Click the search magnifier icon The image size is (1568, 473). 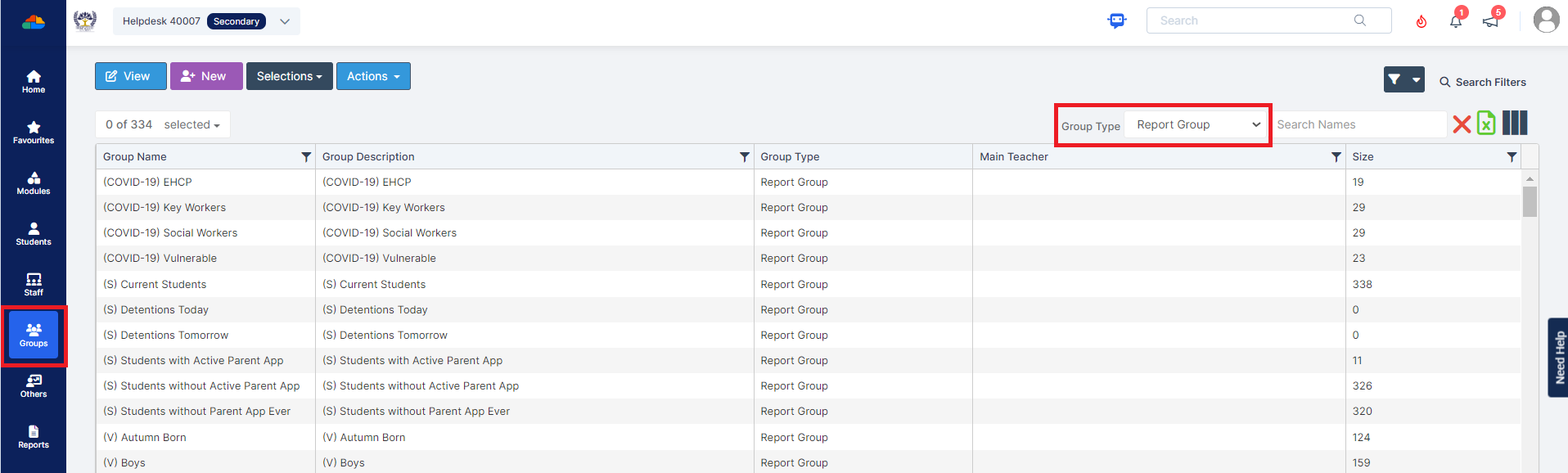click(1360, 20)
